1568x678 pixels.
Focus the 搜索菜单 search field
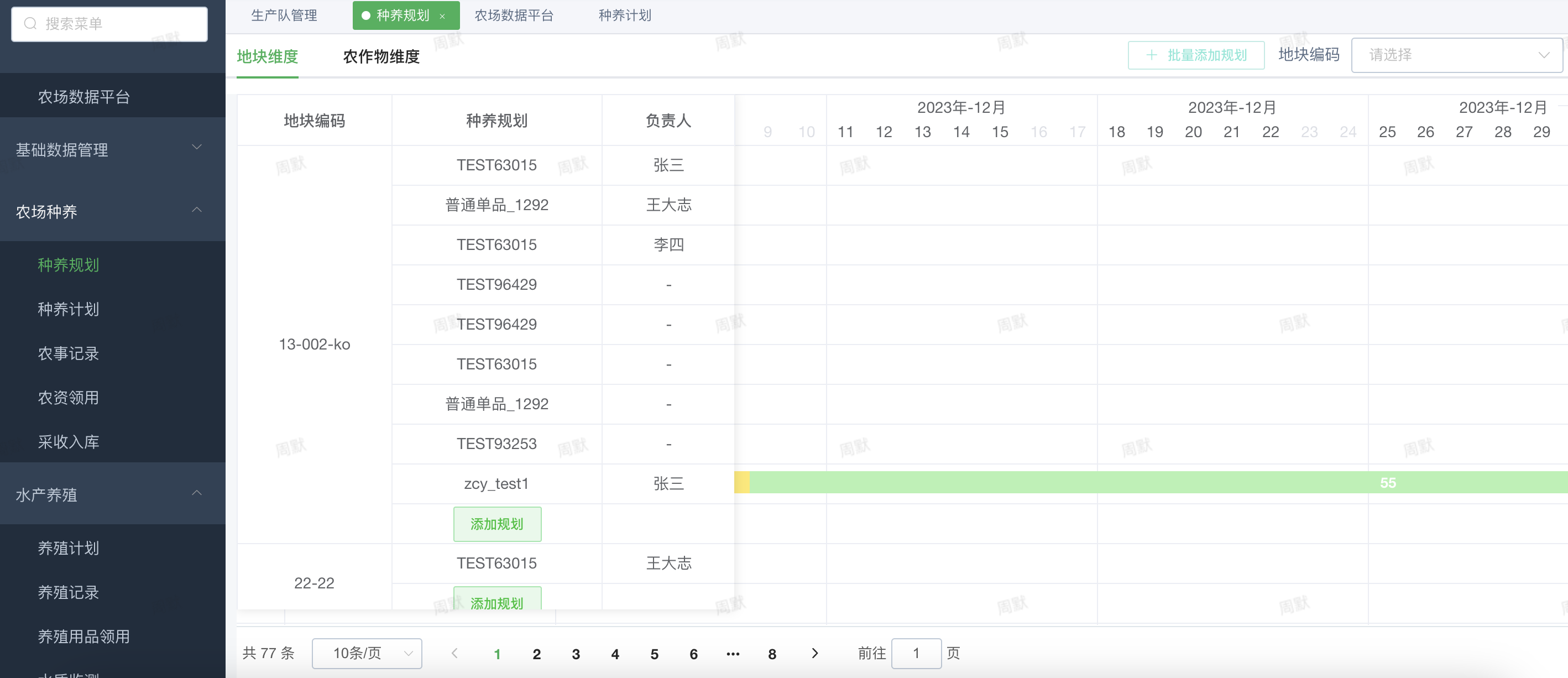109,24
